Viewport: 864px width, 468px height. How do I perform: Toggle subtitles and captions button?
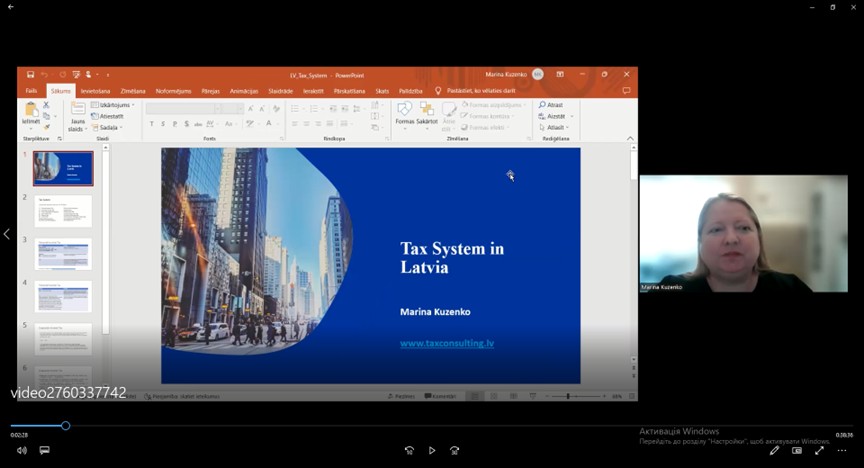click(x=44, y=451)
